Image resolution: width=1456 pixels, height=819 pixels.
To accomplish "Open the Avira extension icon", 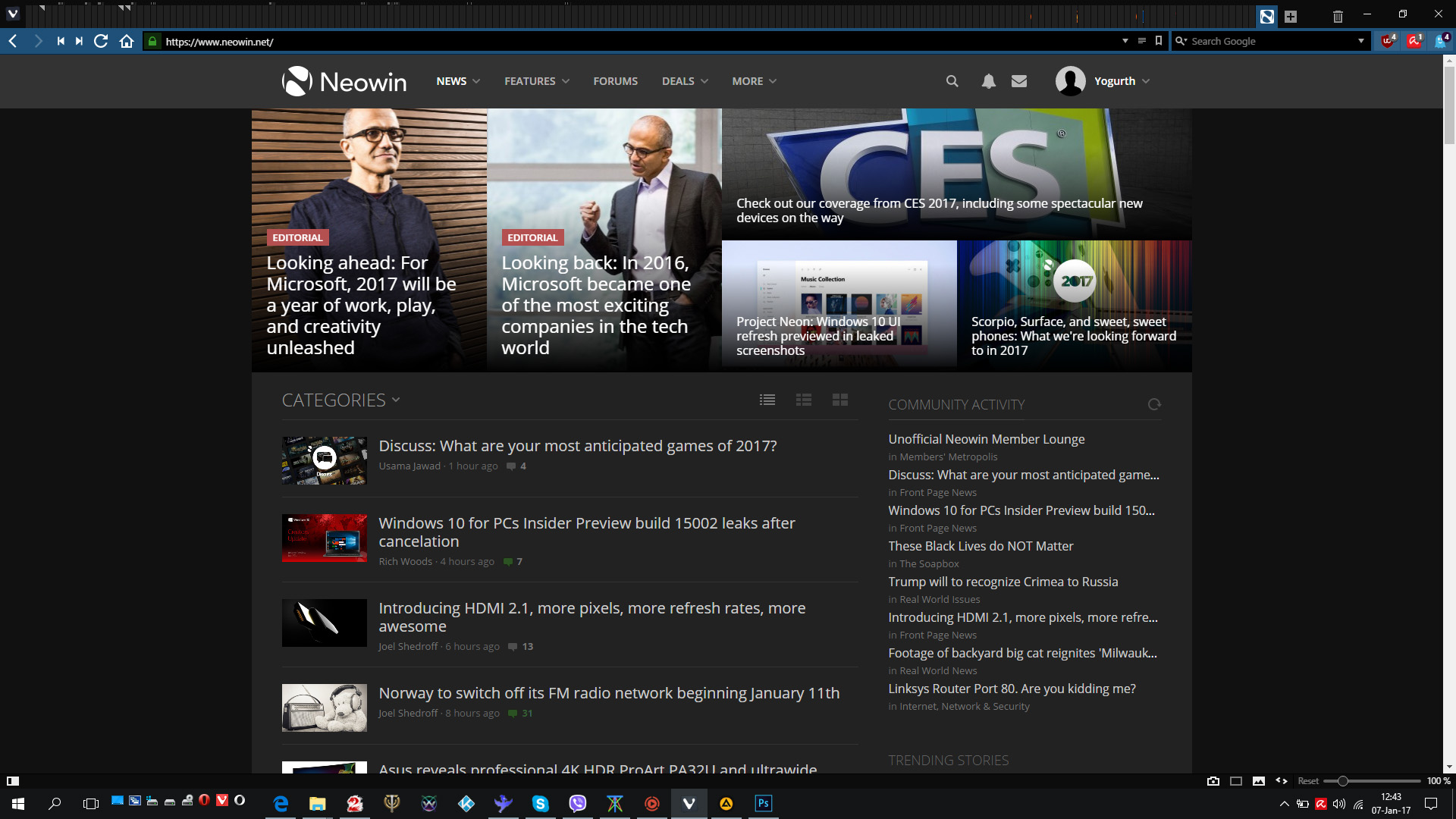I will pyautogui.click(x=1414, y=41).
